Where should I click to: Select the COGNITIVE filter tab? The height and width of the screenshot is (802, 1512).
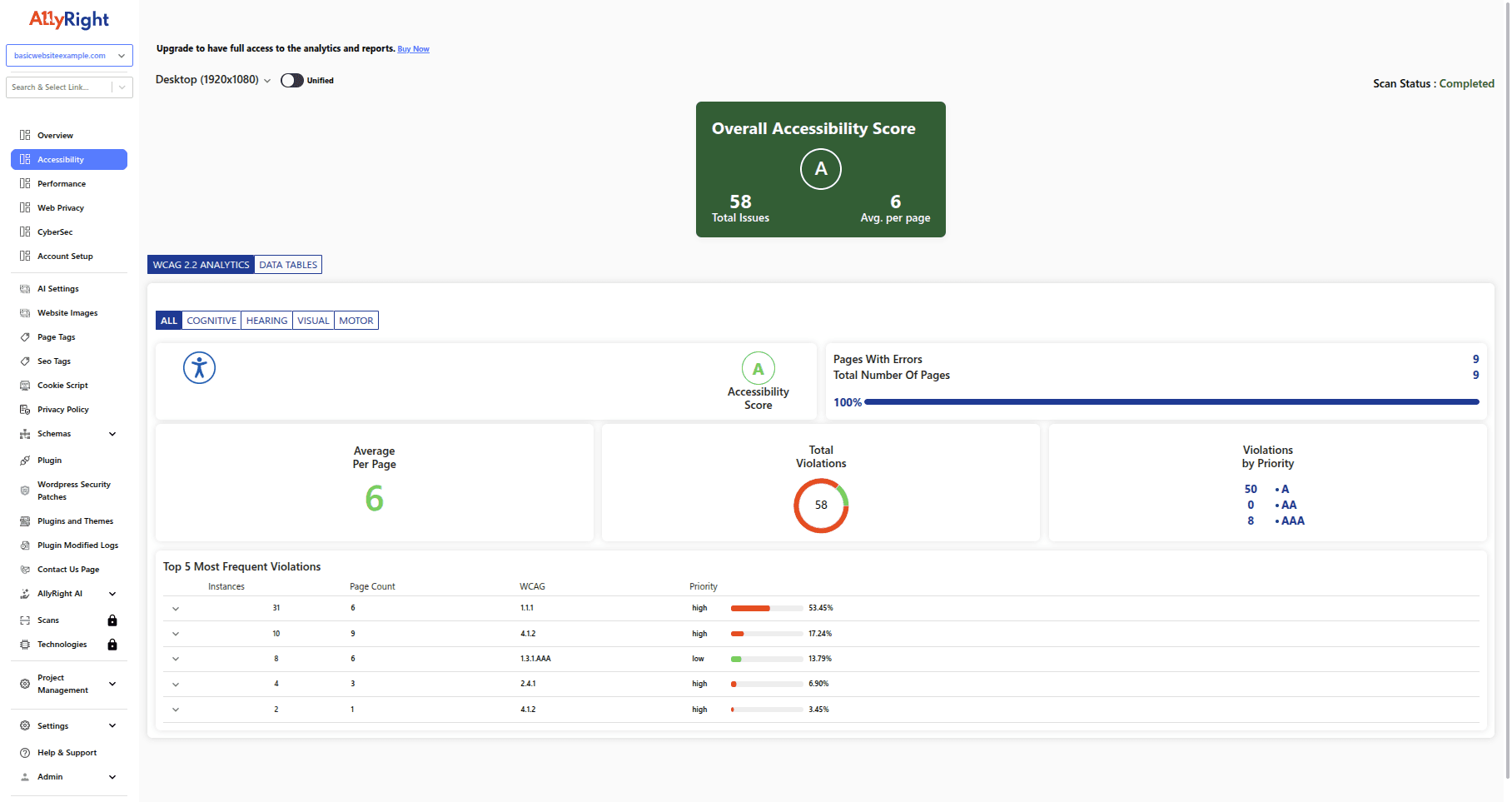211,320
